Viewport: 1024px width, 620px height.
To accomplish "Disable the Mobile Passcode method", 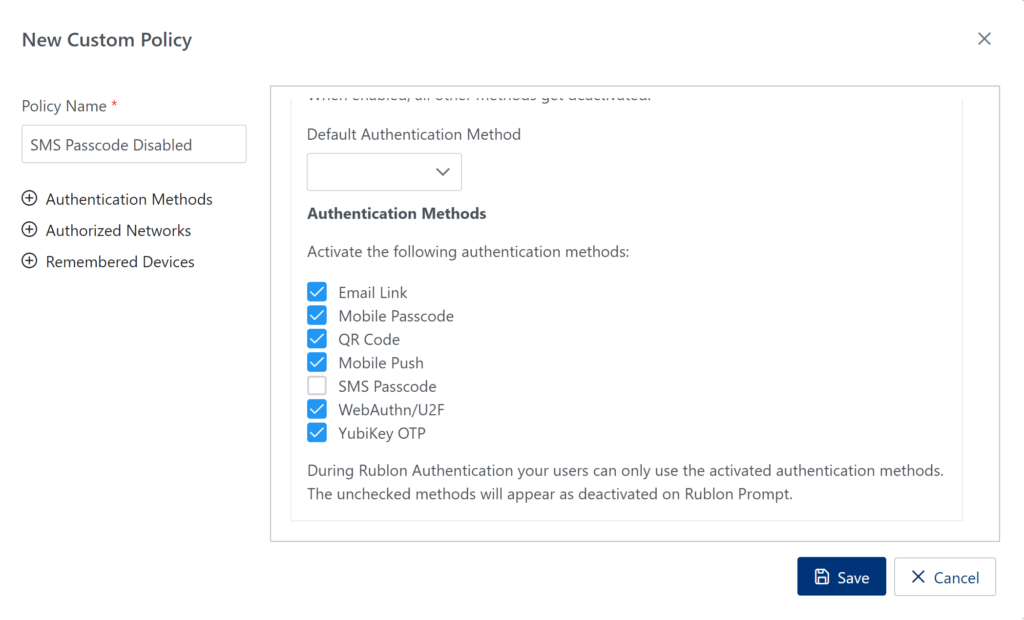I will [x=317, y=316].
